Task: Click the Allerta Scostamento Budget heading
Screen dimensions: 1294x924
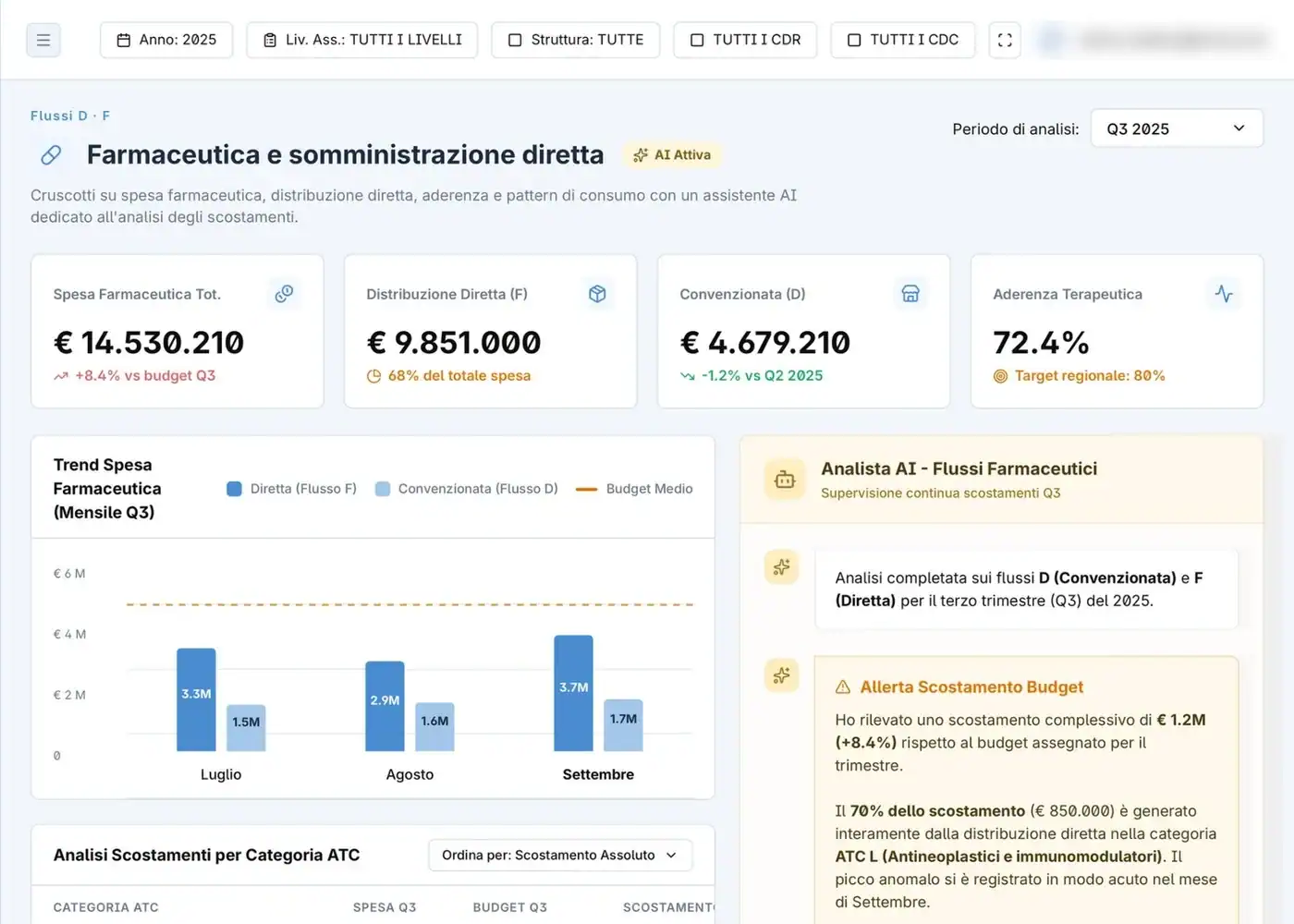Action: [x=971, y=687]
